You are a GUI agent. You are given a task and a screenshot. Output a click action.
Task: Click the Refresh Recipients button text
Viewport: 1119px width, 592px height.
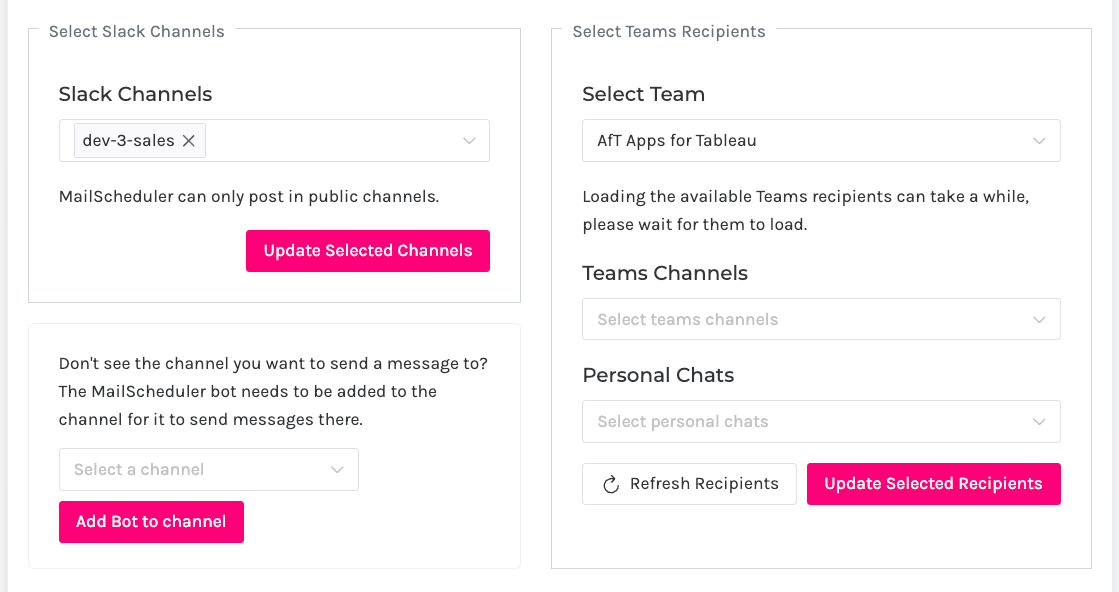click(x=704, y=484)
